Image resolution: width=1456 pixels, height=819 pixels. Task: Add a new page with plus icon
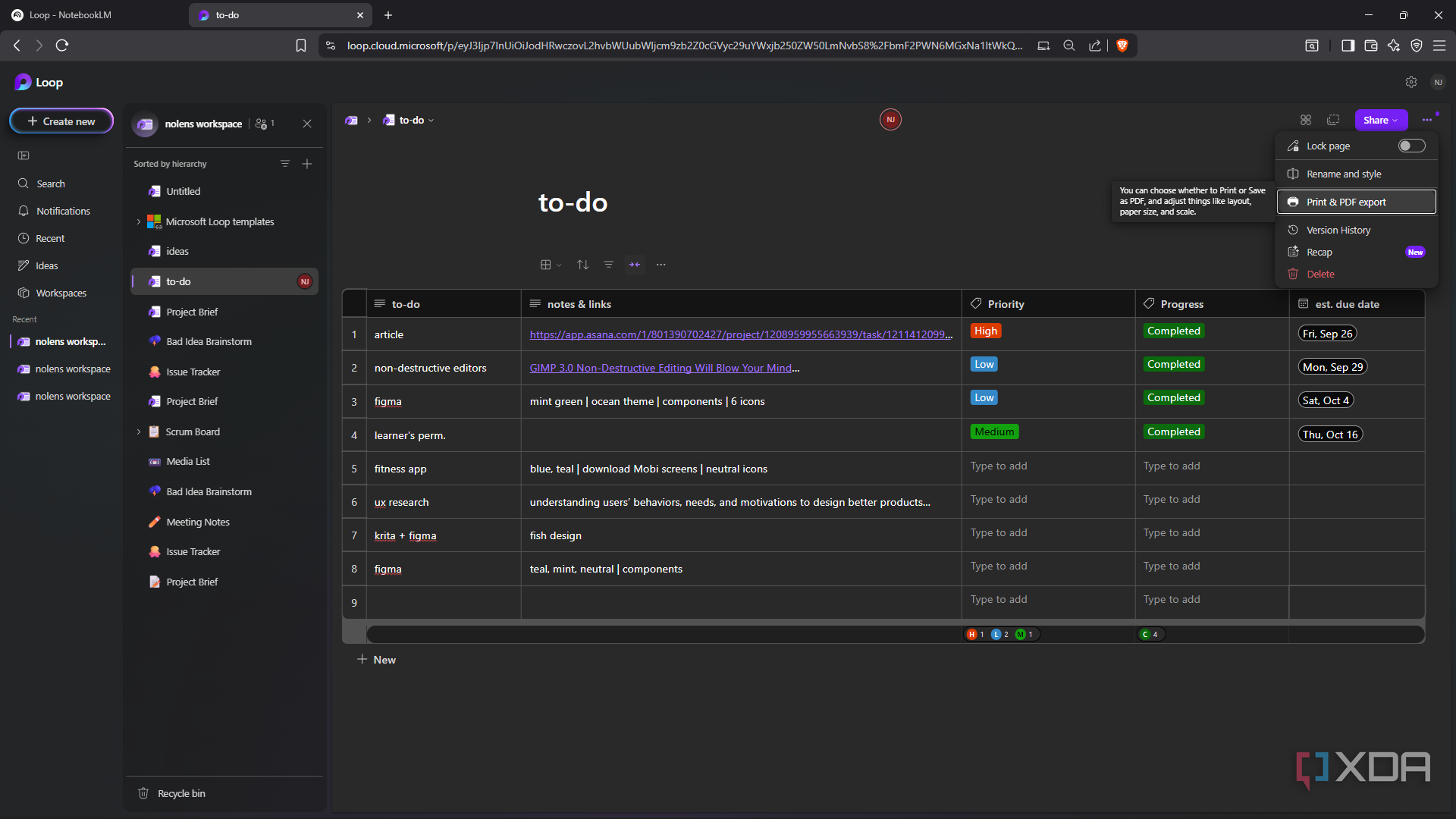[x=307, y=164]
